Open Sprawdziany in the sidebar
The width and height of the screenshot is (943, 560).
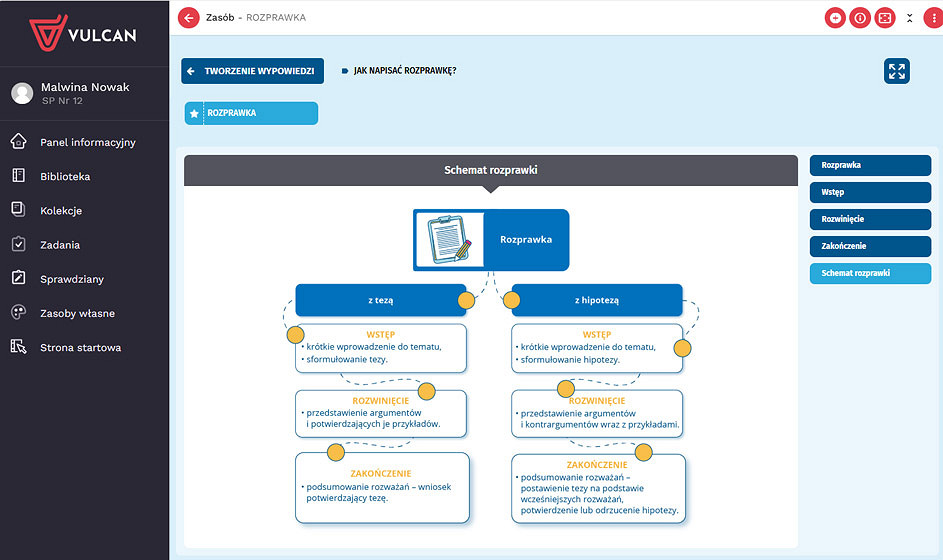tap(71, 279)
